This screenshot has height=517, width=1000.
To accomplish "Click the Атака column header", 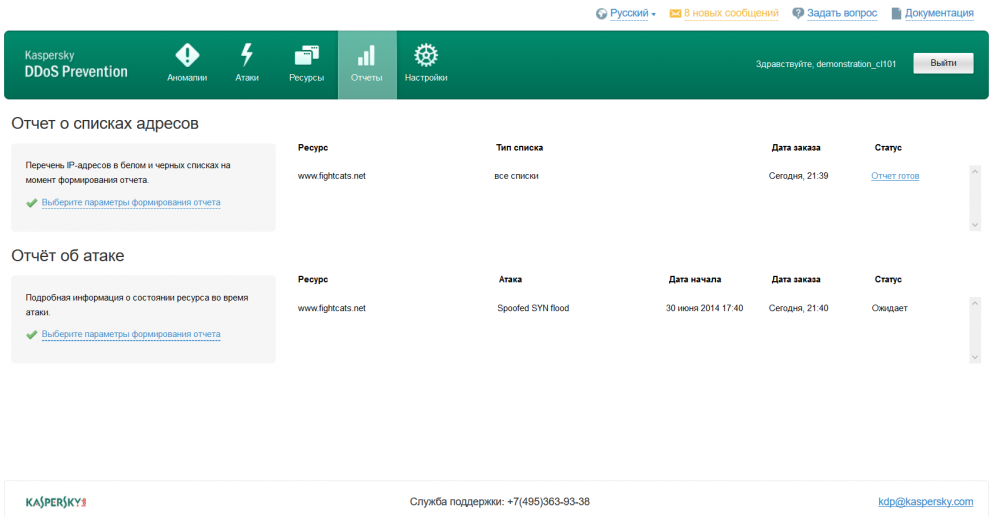I will click(510, 279).
